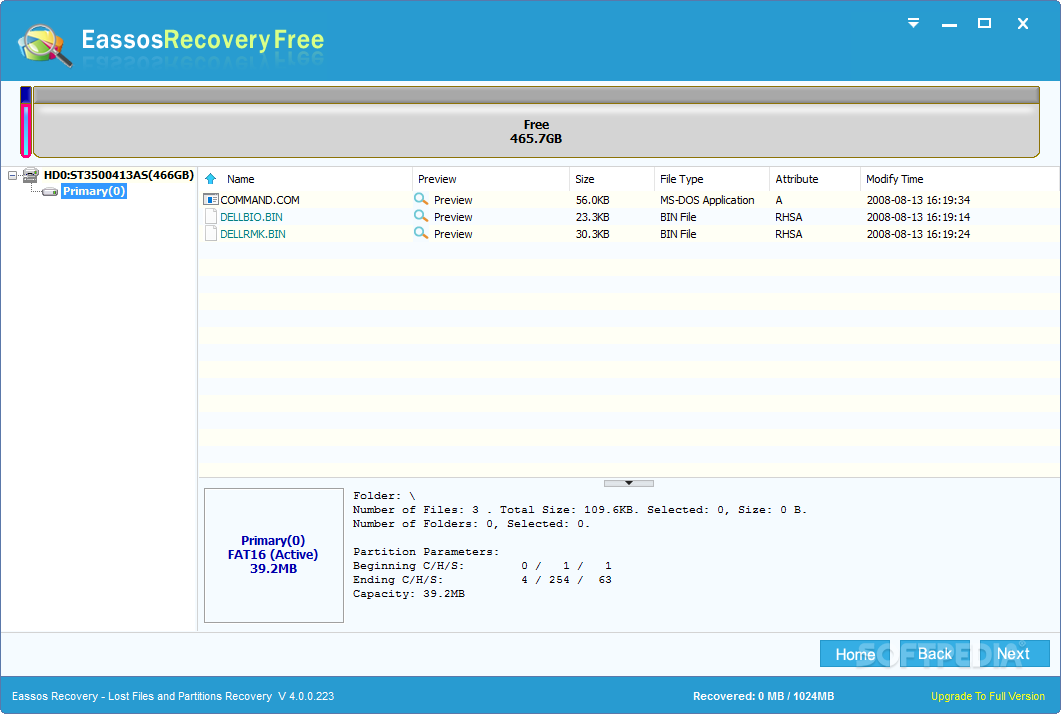
Task: Click the DELLRMK.BIN file icon
Action: pyautogui.click(x=210, y=233)
